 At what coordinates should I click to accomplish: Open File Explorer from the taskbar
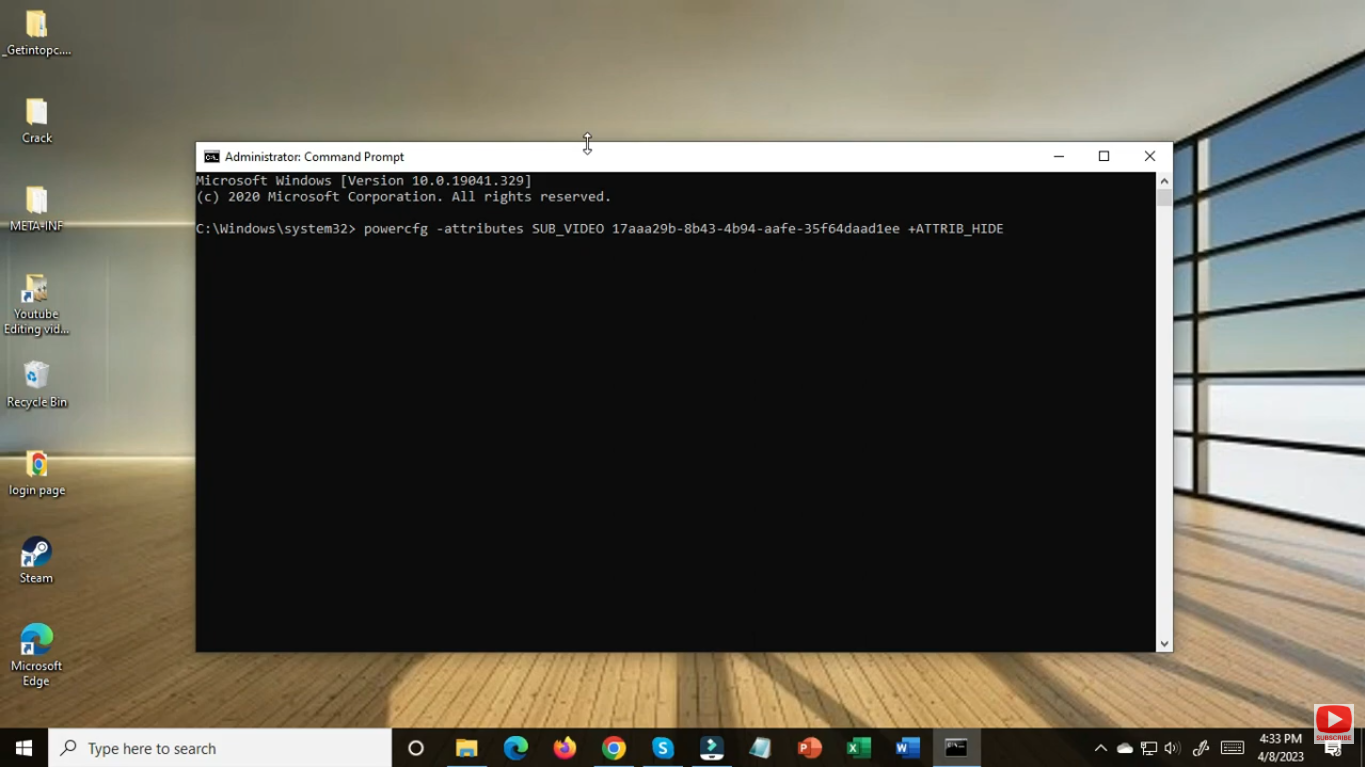click(465, 748)
